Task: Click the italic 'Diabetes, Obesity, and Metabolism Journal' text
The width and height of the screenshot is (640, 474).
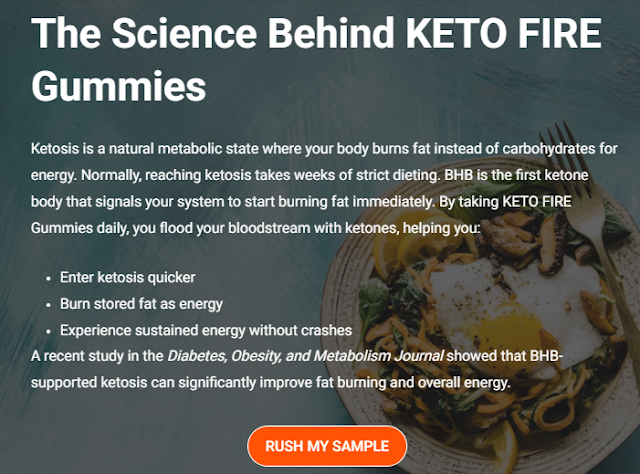Action: (x=305, y=356)
